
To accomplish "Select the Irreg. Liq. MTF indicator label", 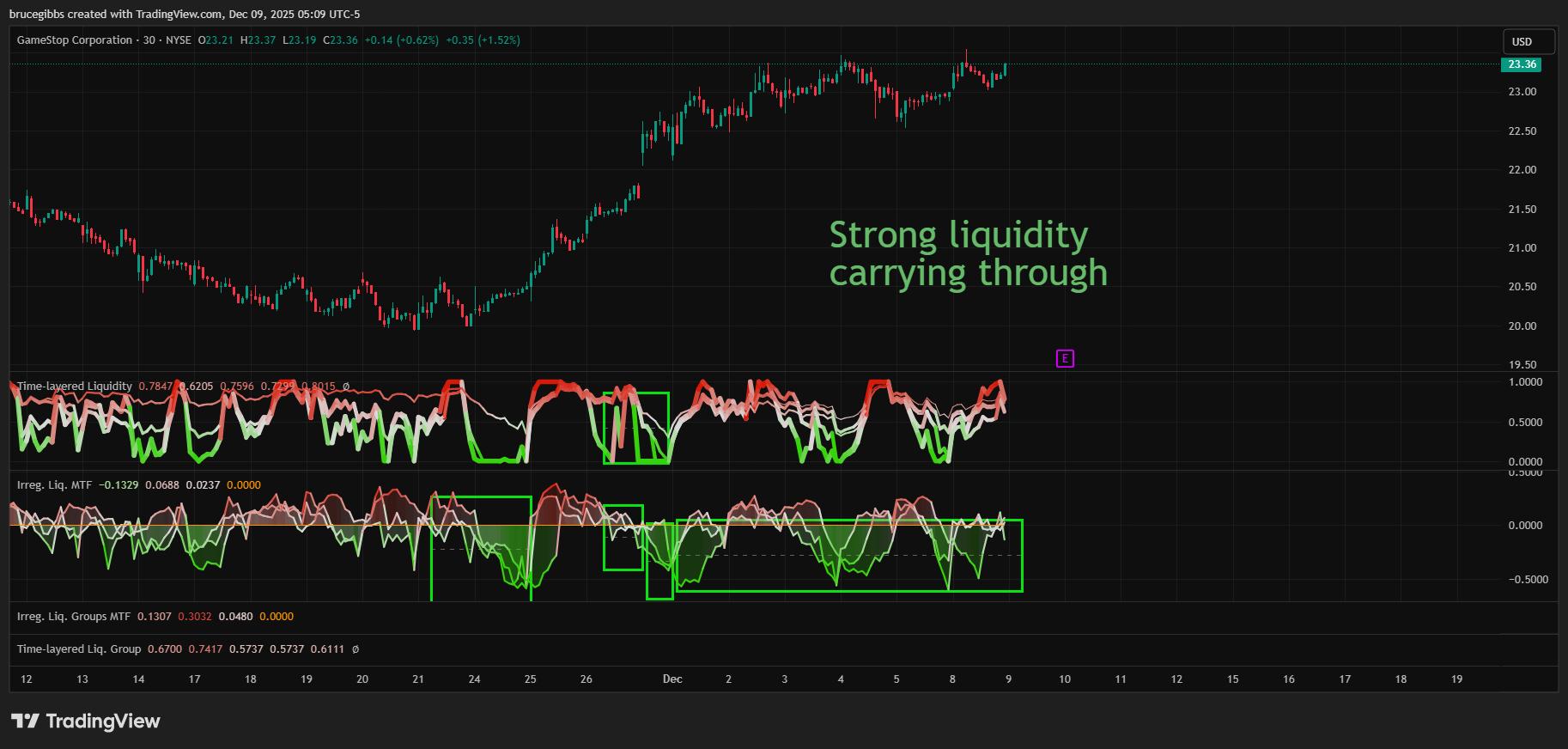I will click(54, 485).
